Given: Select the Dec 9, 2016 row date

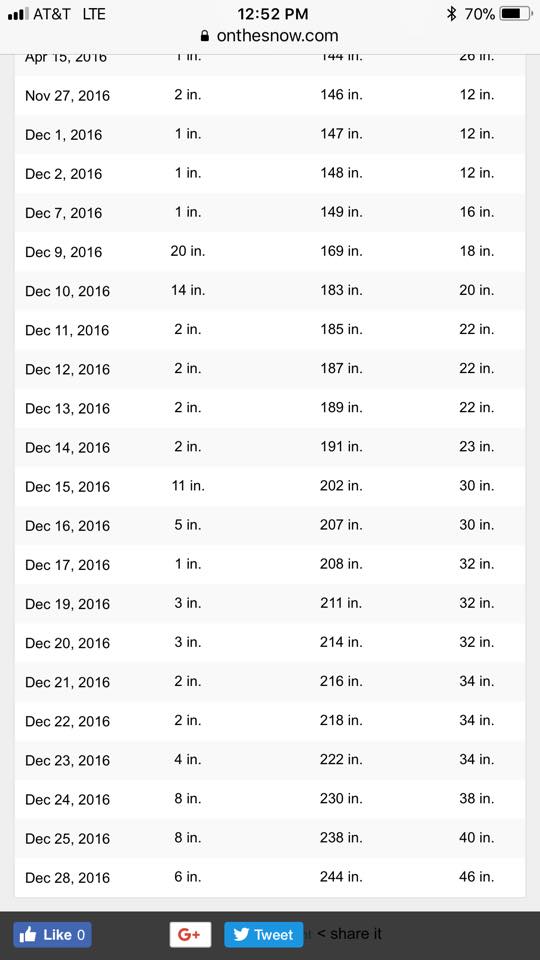Looking at the screenshot, I should (x=64, y=252).
